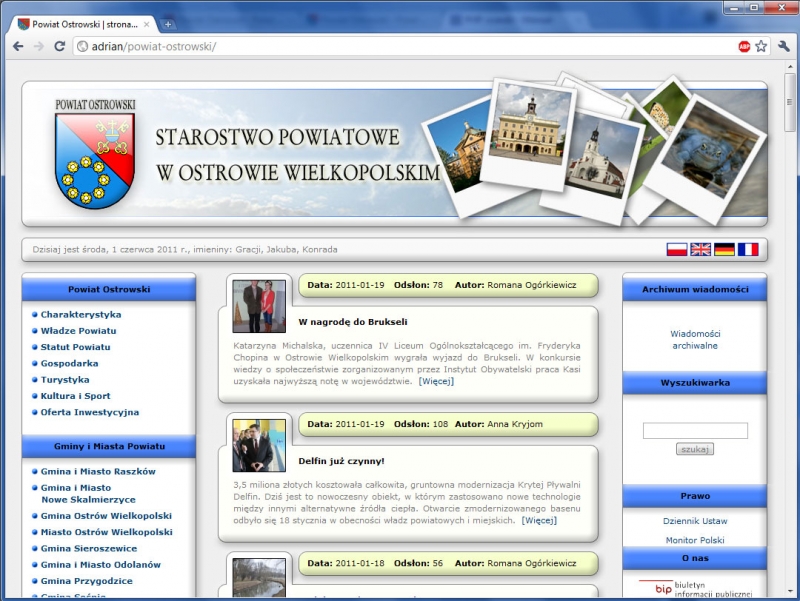Viewport: 800px width, 601px height.
Task: Open Gmina i Miasto Nowe Skalmierzyce link
Action: click(x=88, y=493)
